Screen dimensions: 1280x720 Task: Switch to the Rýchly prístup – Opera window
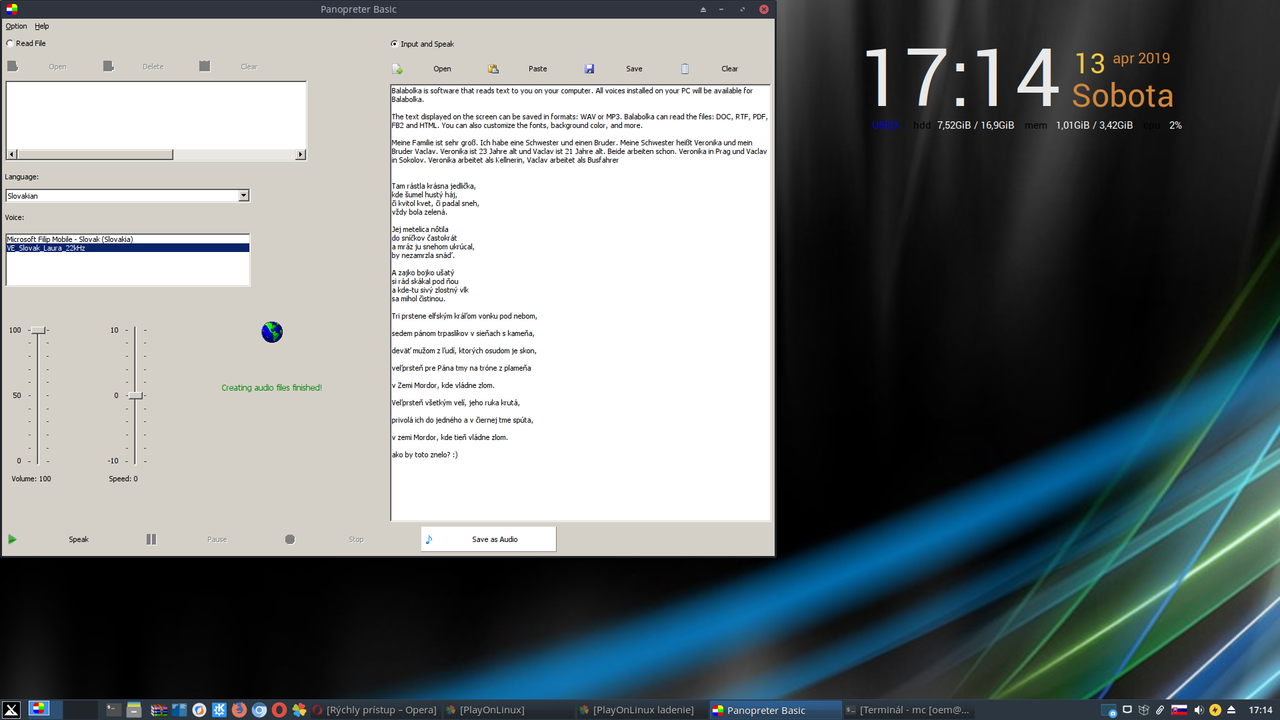[x=375, y=710]
